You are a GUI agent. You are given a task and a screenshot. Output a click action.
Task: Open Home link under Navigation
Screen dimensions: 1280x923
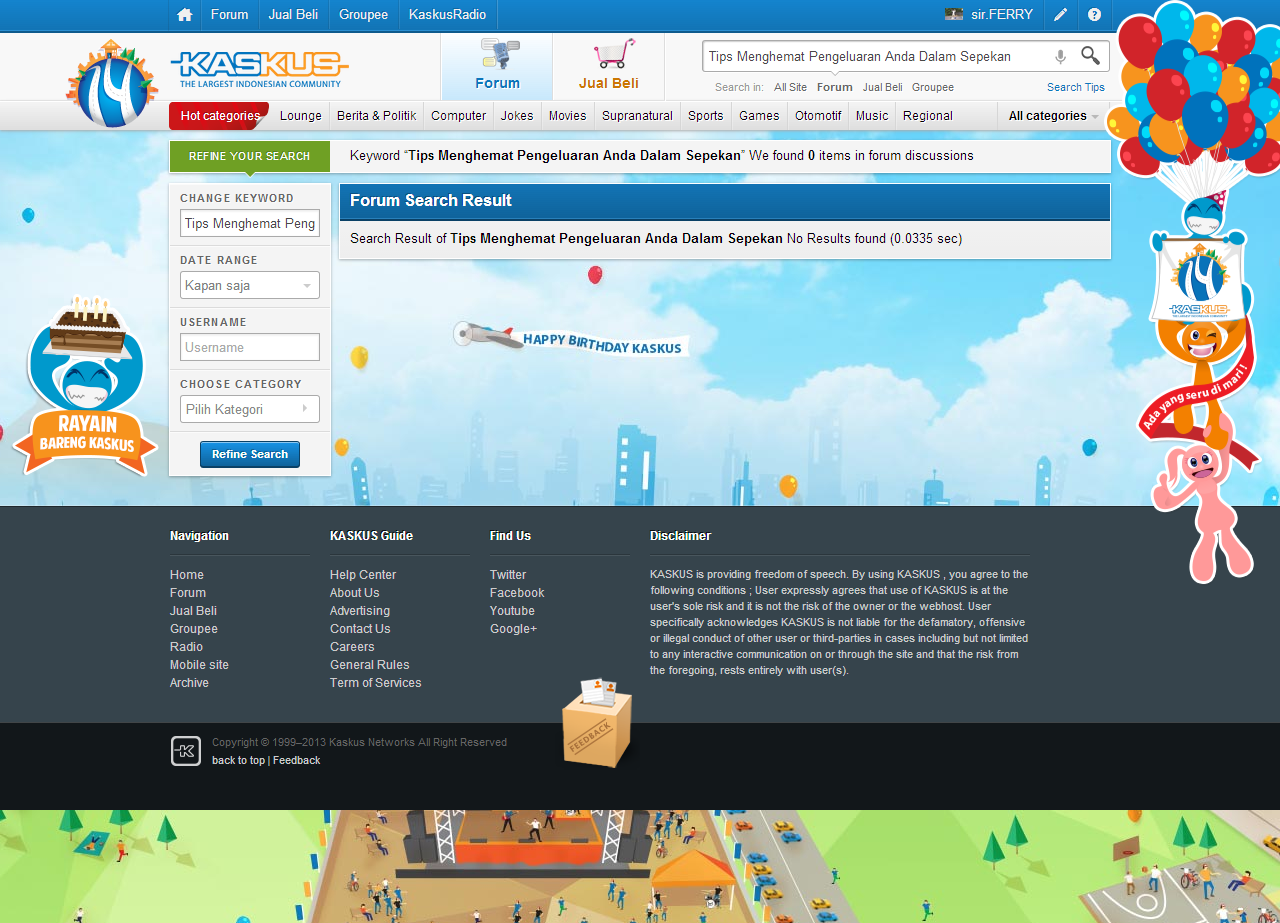pos(187,575)
